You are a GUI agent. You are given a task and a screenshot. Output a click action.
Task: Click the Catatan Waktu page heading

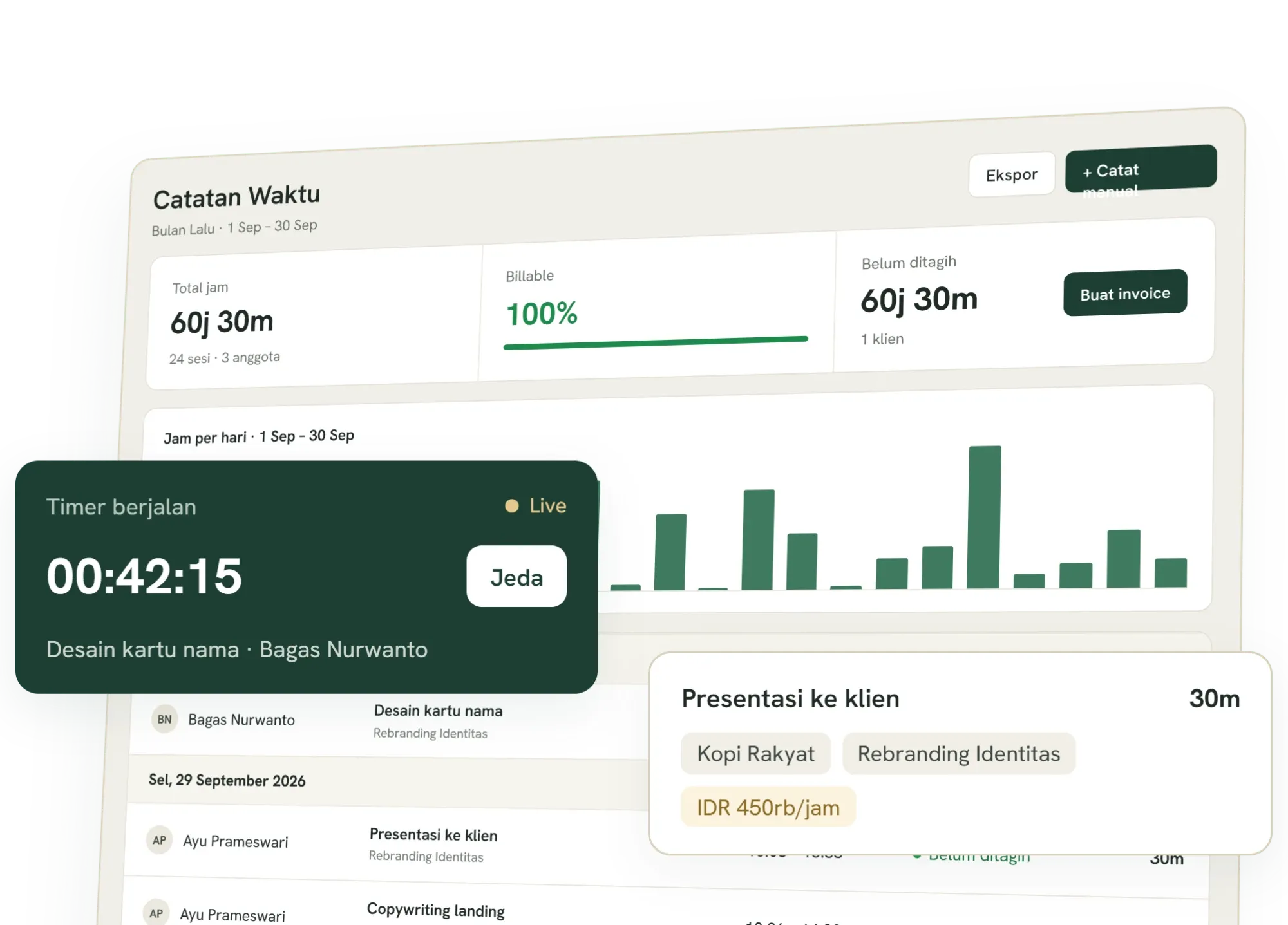[x=236, y=197]
